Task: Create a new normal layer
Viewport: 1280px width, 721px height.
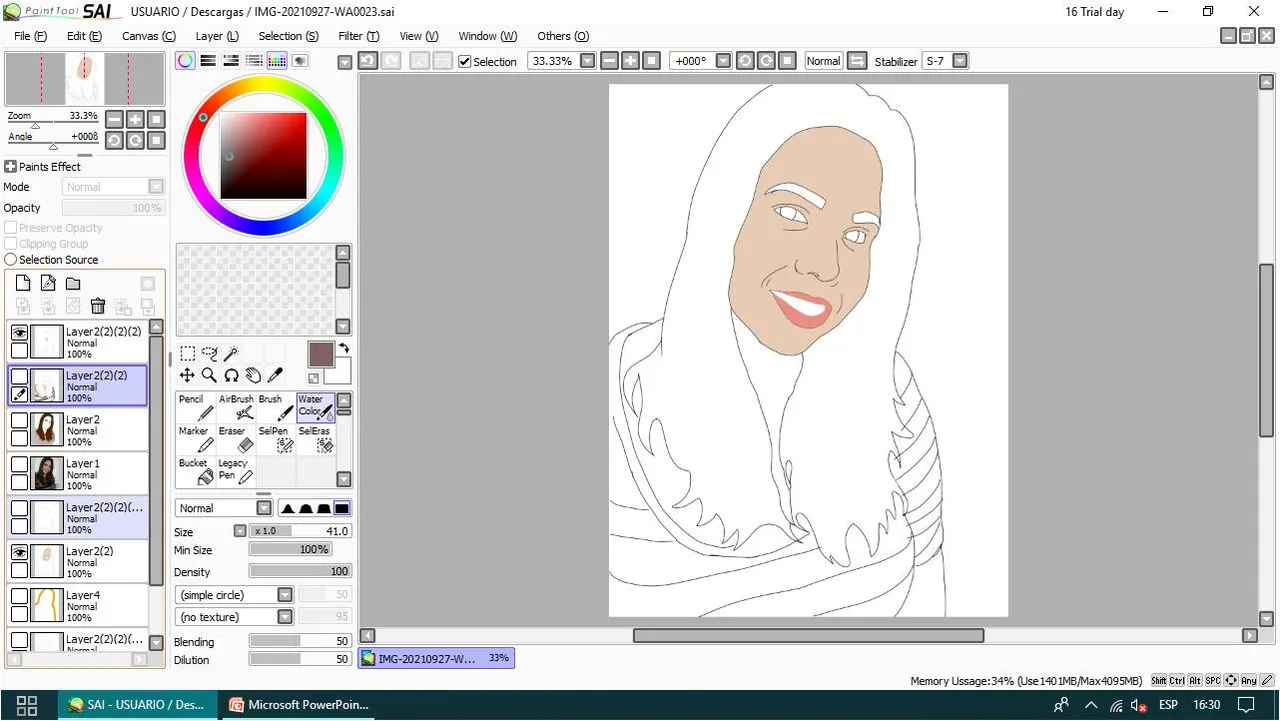Action: coord(23,284)
